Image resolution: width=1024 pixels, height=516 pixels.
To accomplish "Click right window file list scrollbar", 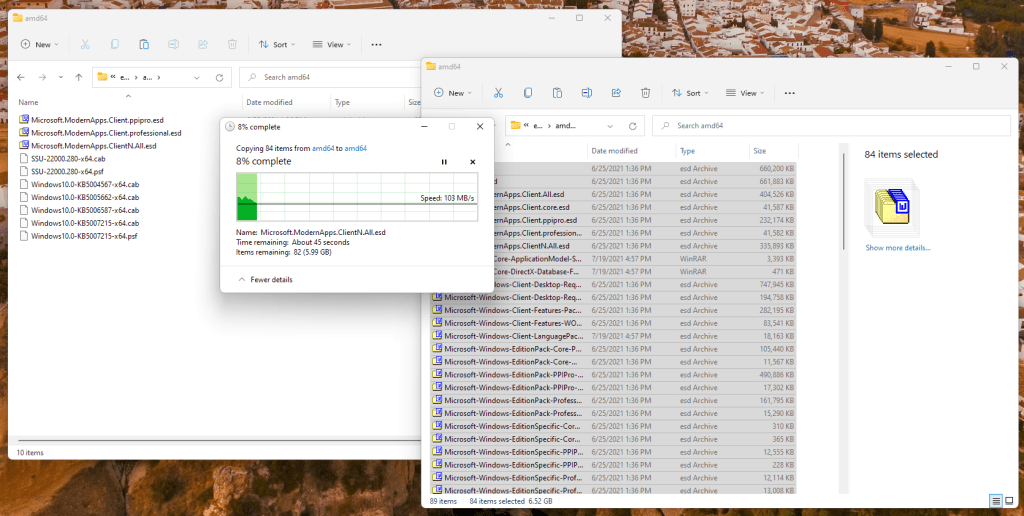I will point(843,202).
